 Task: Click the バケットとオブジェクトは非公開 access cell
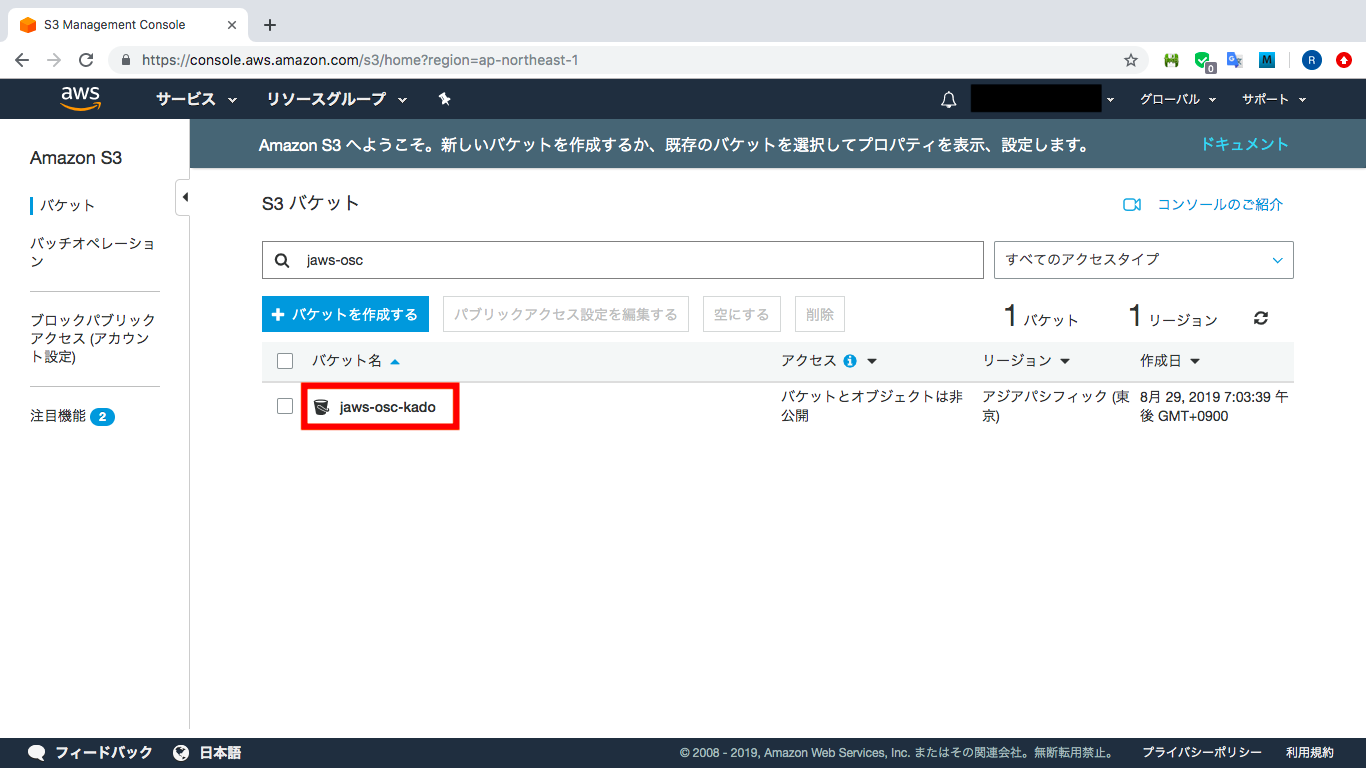tap(872, 406)
